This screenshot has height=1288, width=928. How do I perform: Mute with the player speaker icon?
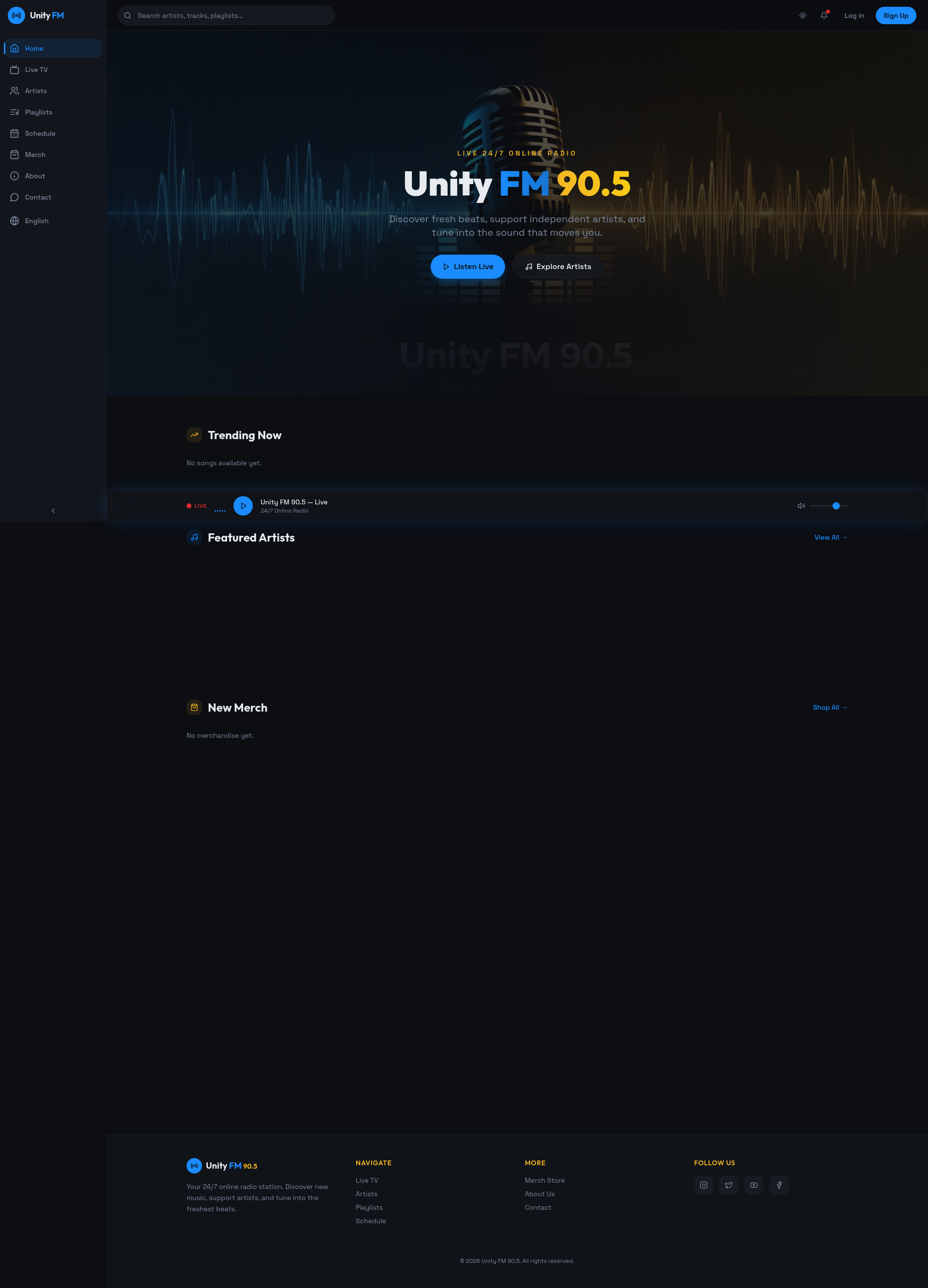tap(801, 506)
